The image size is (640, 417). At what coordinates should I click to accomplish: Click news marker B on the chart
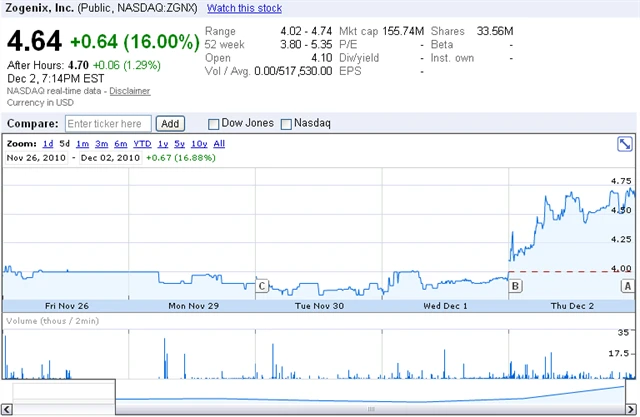point(515,286)
